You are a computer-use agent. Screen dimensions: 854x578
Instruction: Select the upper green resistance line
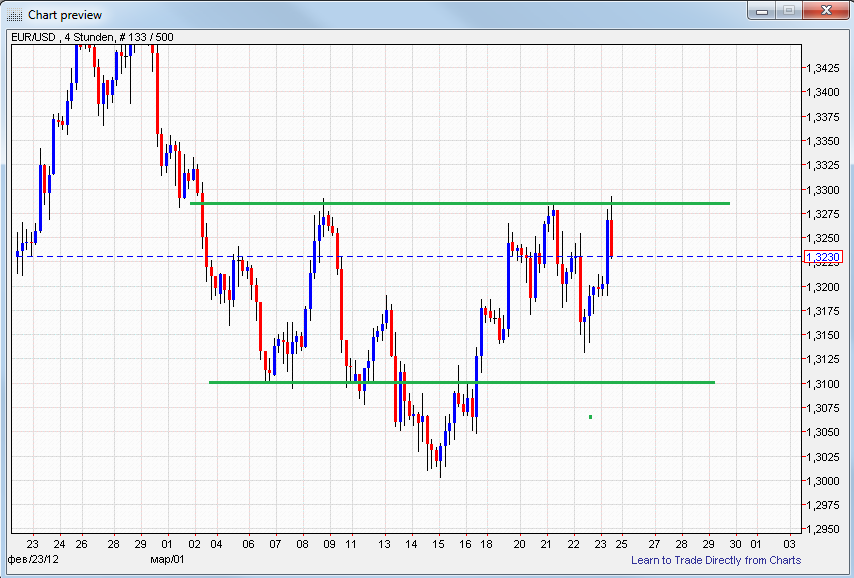(460, 204)
